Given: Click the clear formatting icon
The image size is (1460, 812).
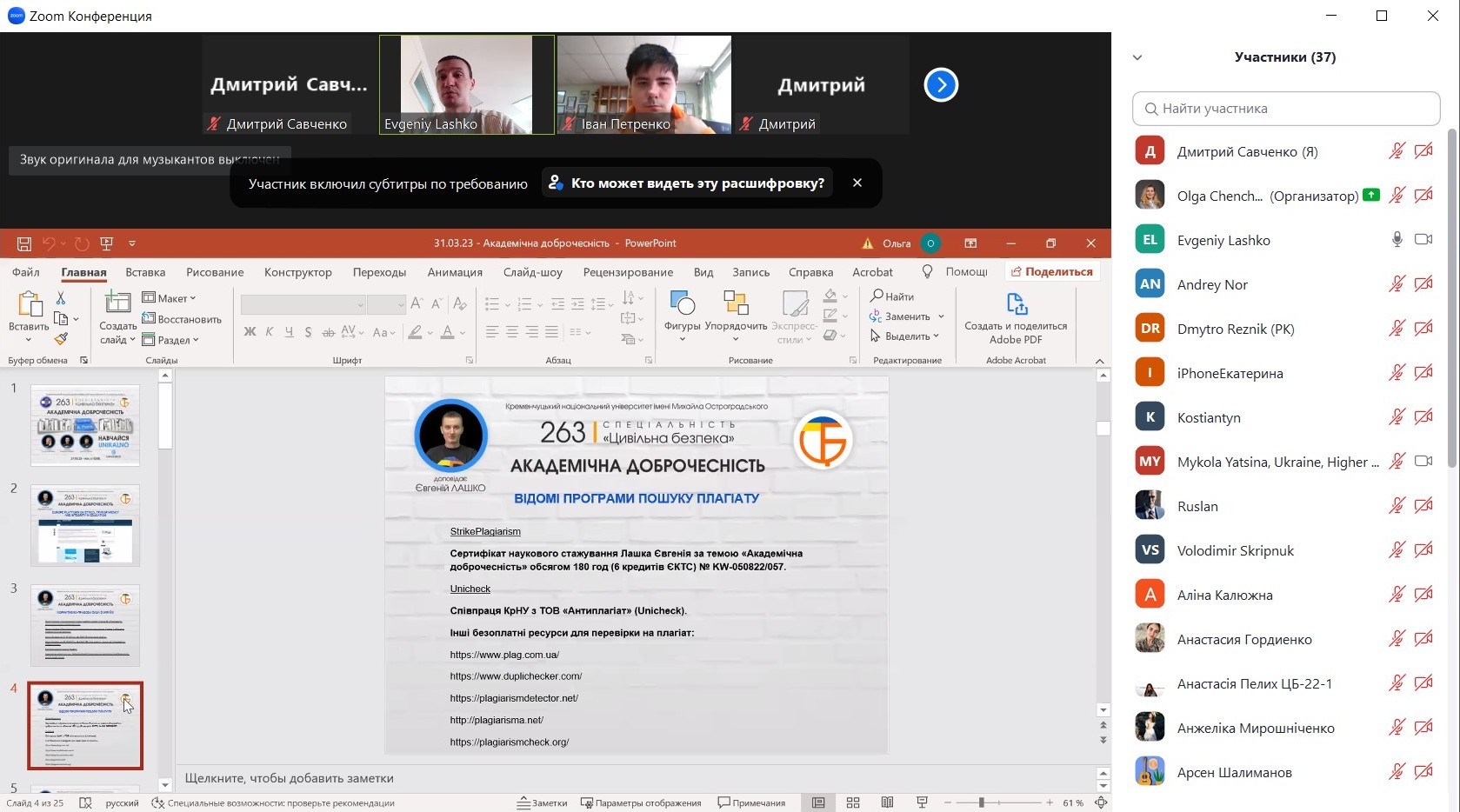Looking at the screenshot, I should tap(460, 303).
